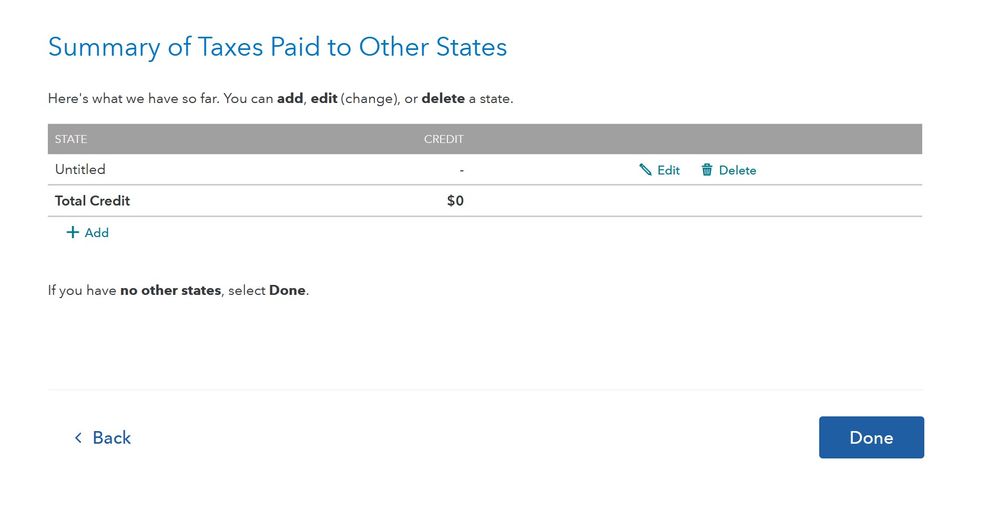The width and height of the screenshot is (999, 532).
Task: Click the CREDIT column header
Action: [x=444, y=139]
